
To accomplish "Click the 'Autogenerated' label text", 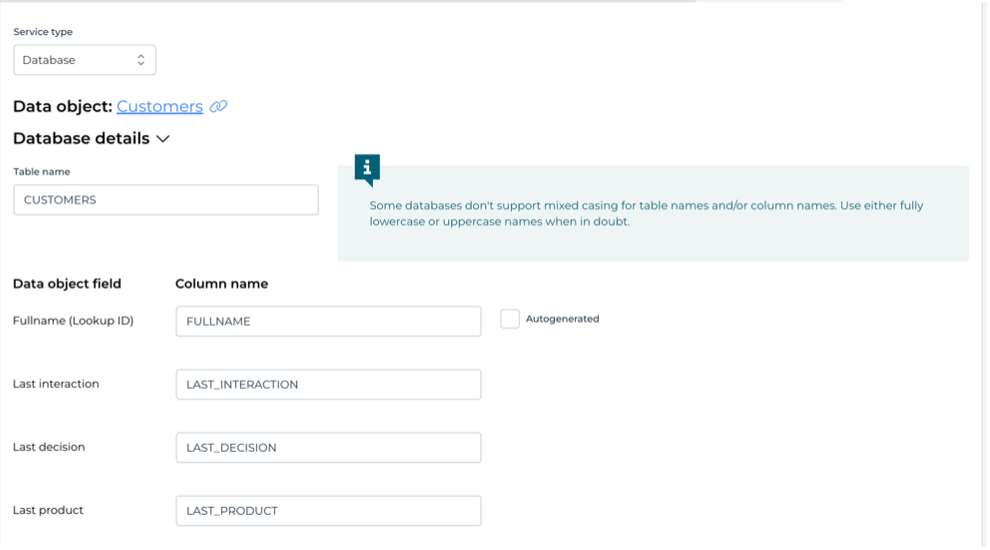I will (562, 319).
